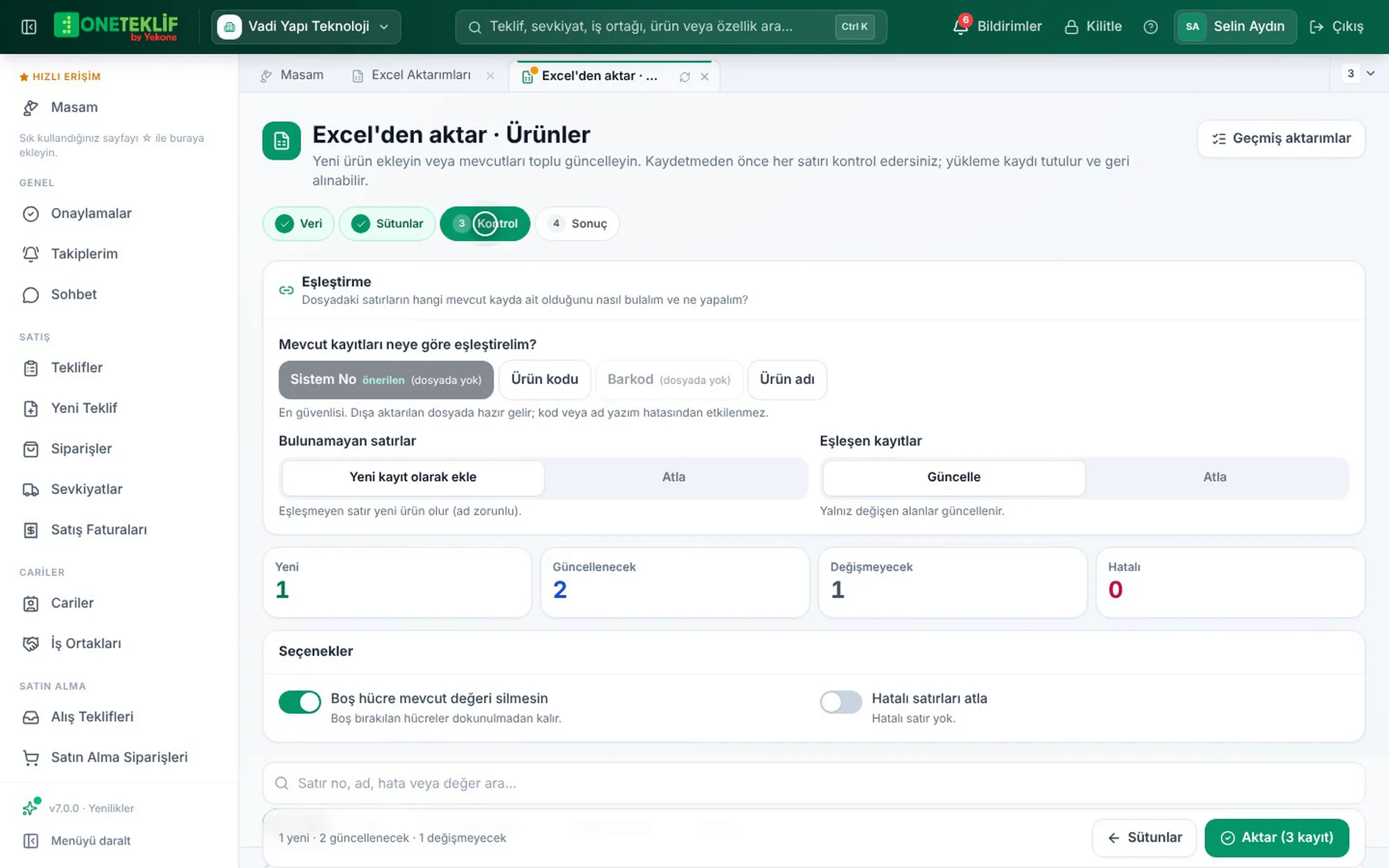Switch to the Masam tab
This screenshot has width=1389, height=868.
point(292,75)
